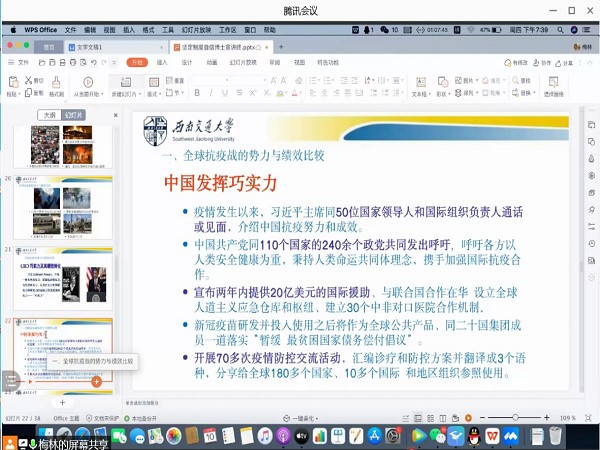Screen dimensions: 600x450
Task: Click the zoom slider handle
Action: pyautogui.click(x=515, y=417)
